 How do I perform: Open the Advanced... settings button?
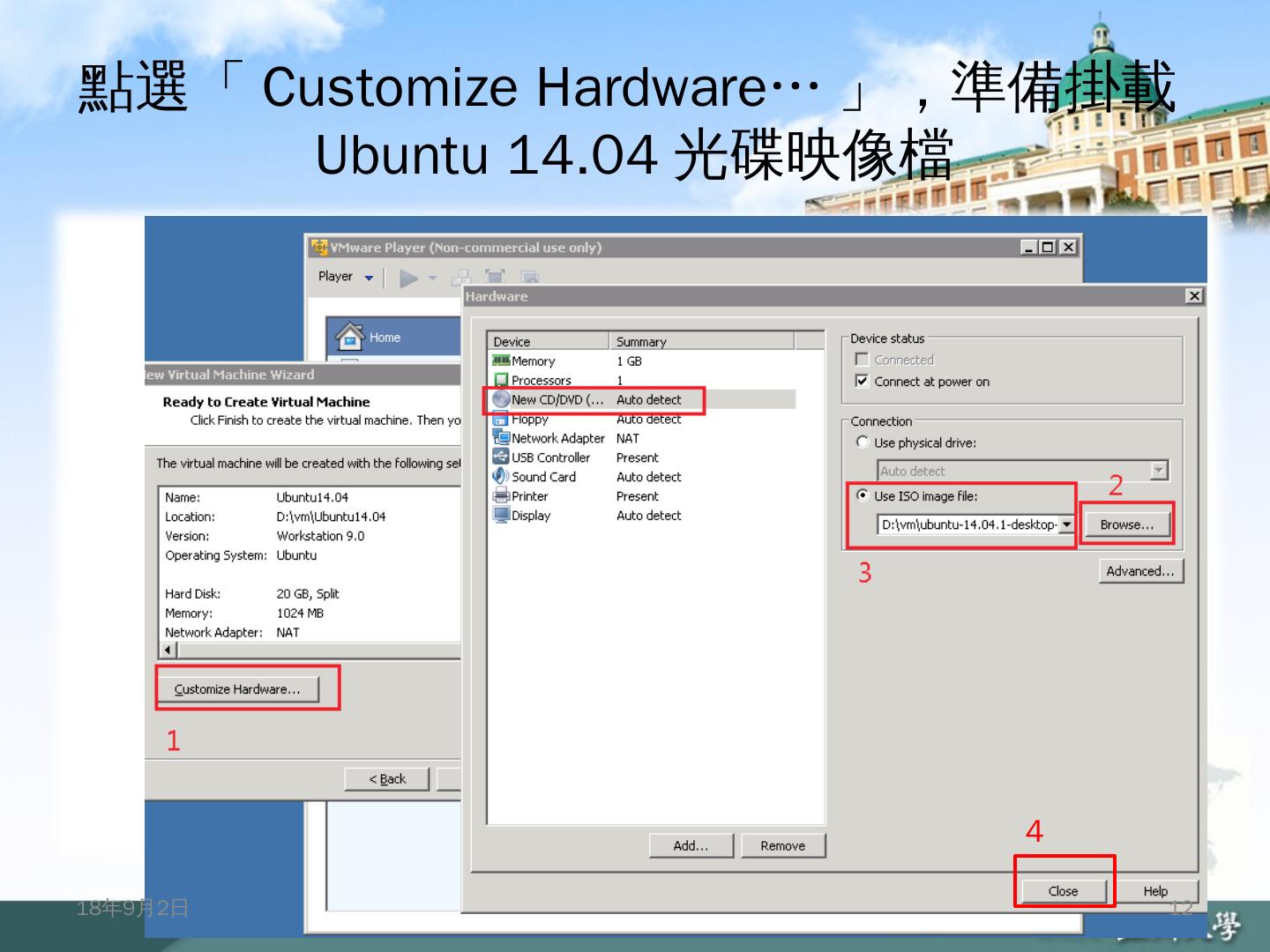(x=1140, y=571)
